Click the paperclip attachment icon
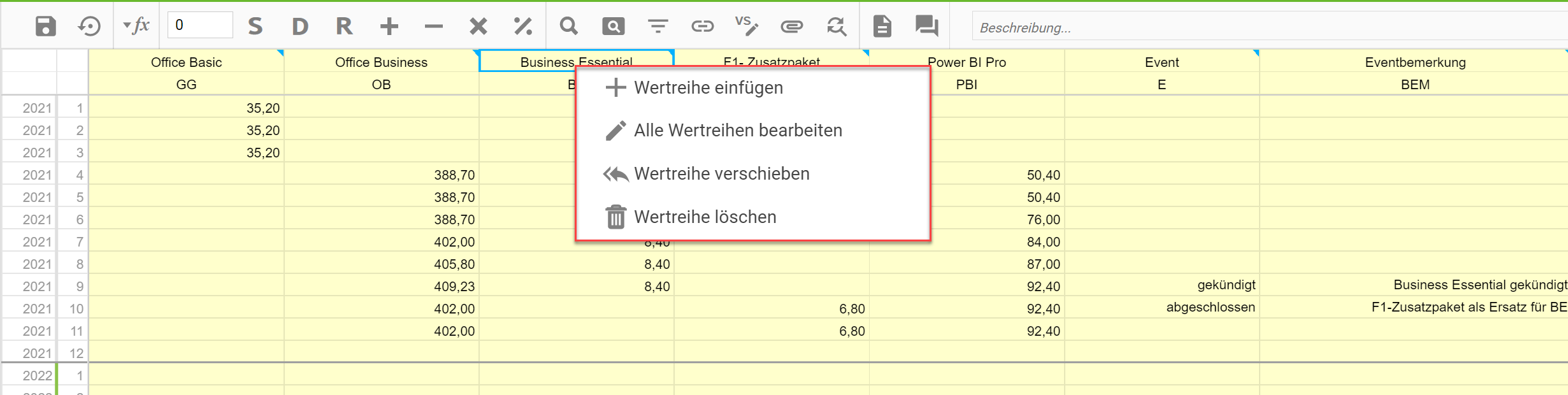The width and height of the screenshot is (1568, 395). pos(791,26)
